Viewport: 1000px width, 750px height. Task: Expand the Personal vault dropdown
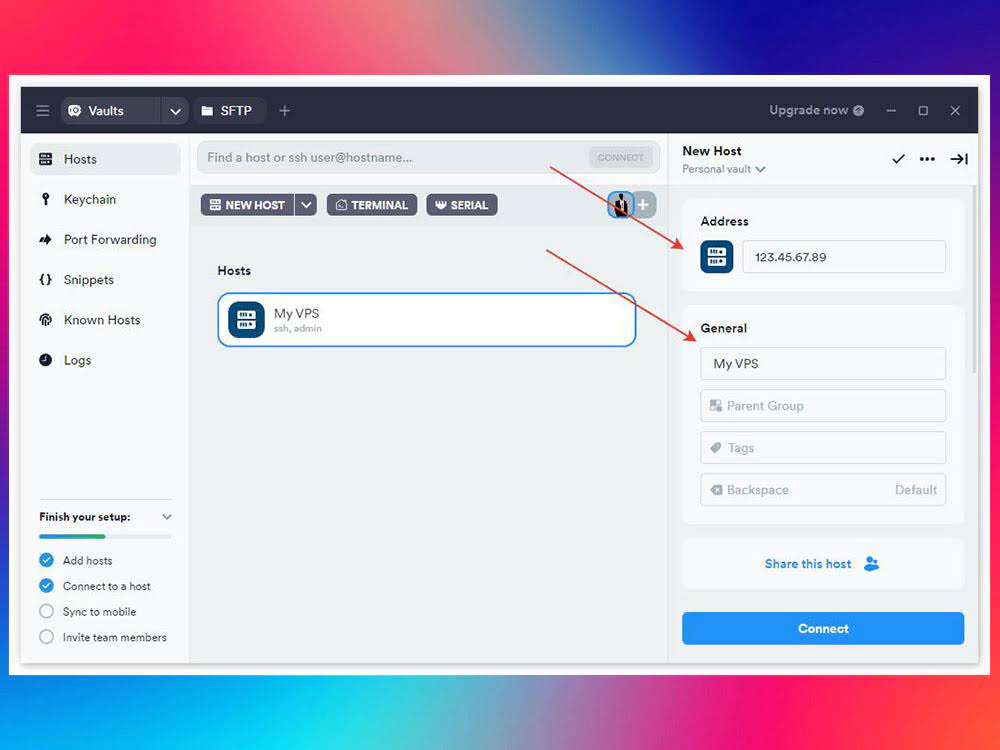click(723, 169)
